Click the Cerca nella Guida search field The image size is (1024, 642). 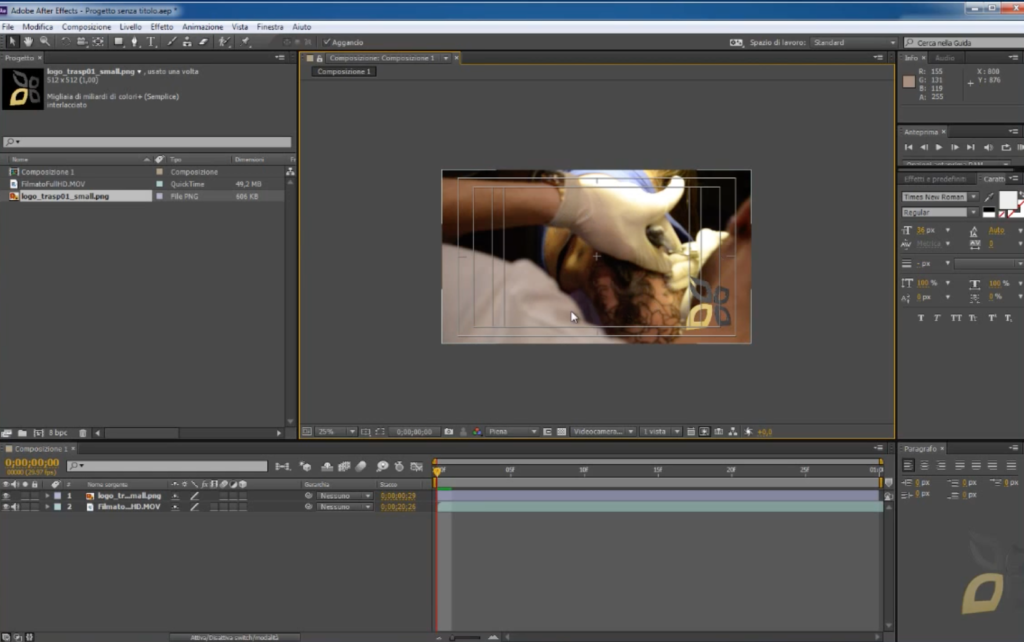965,42
